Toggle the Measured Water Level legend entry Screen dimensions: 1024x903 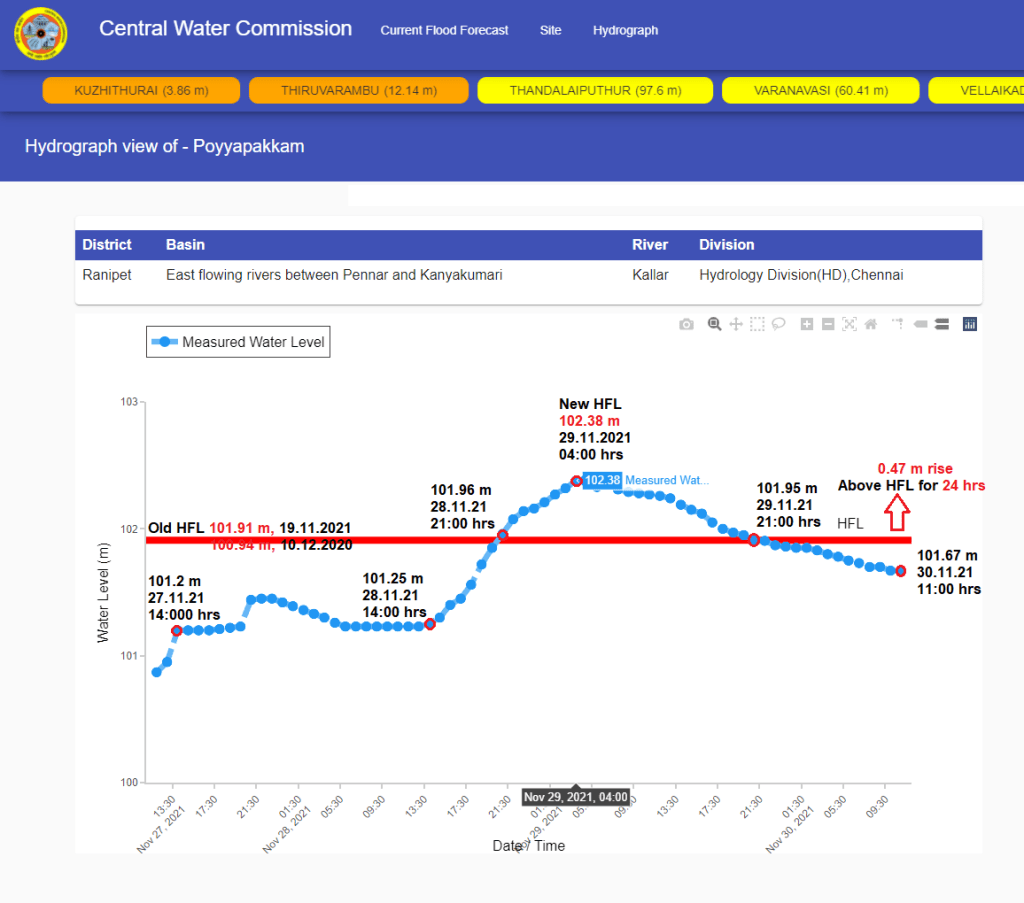coord(238,342)
